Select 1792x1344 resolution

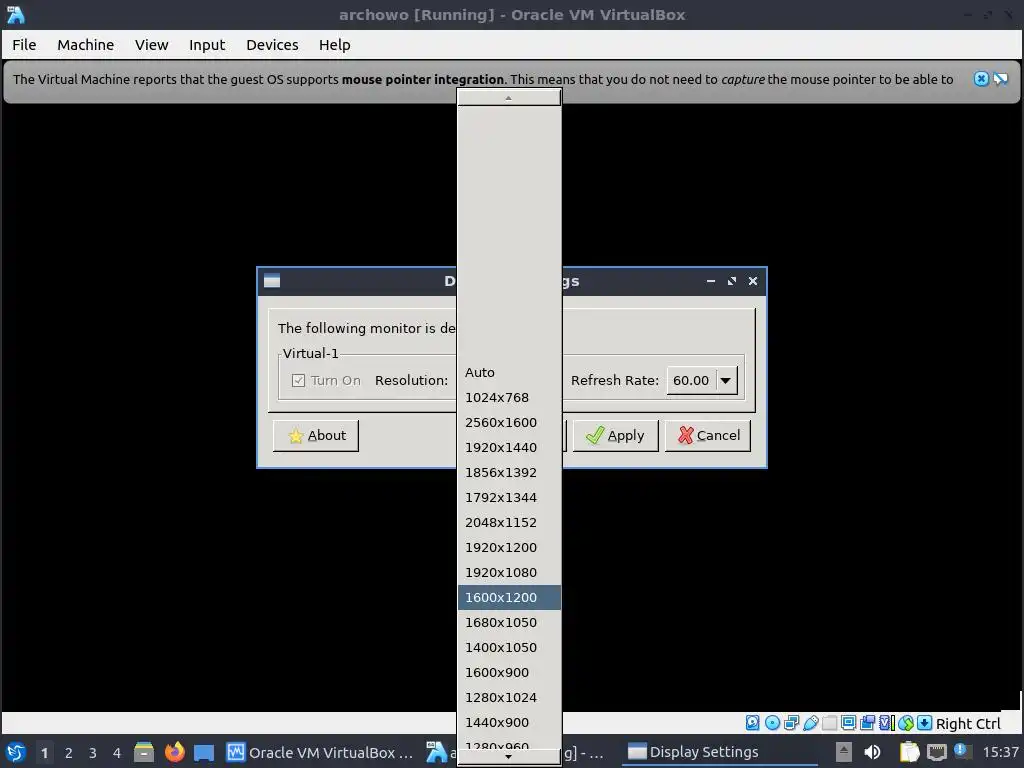[509, 498]
